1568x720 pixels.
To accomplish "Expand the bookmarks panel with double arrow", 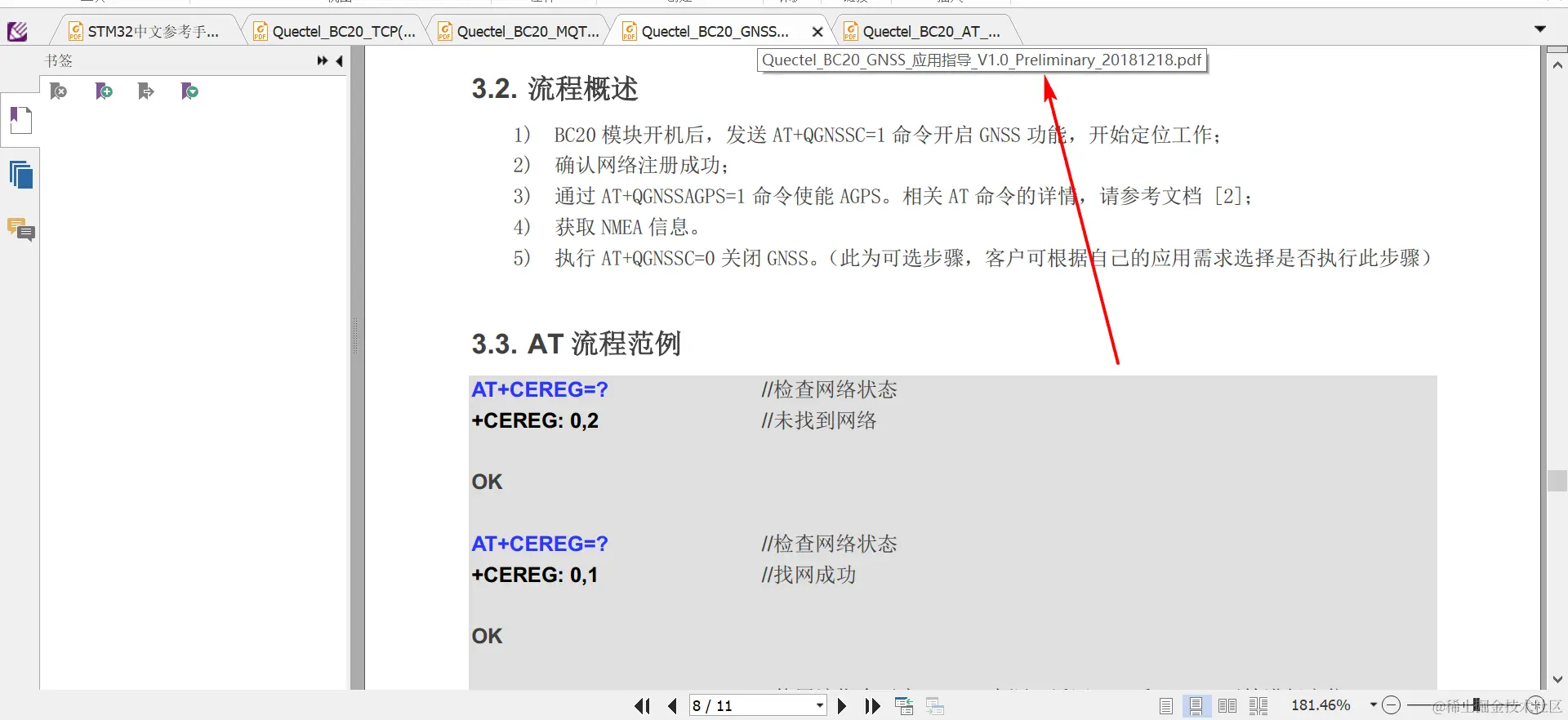I will coord(322,60).
